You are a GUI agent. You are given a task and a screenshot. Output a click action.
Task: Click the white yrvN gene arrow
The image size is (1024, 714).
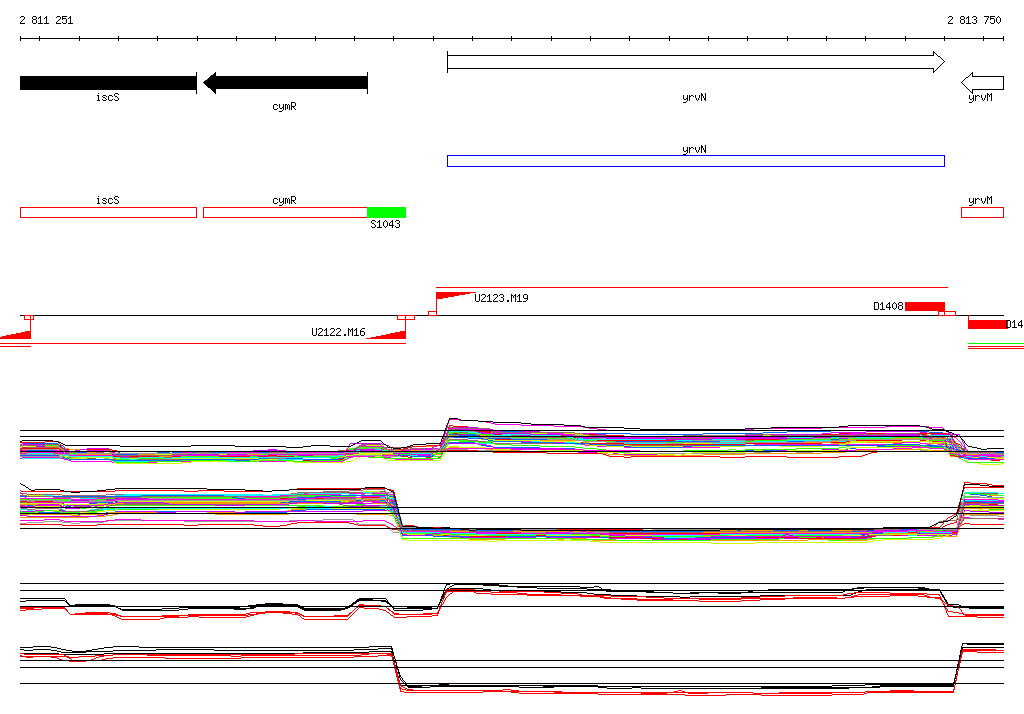click(696, 62)
